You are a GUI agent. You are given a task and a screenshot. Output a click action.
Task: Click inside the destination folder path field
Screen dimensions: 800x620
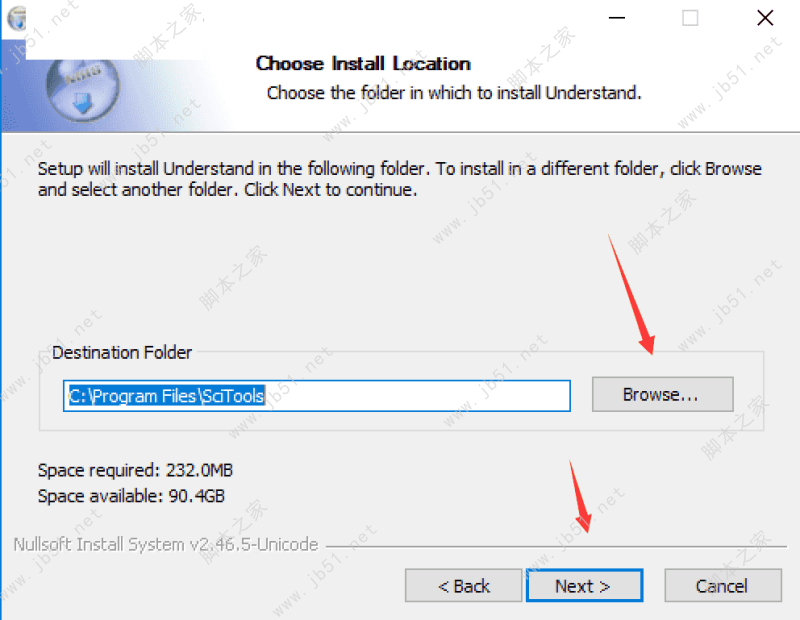coord(316,395)
